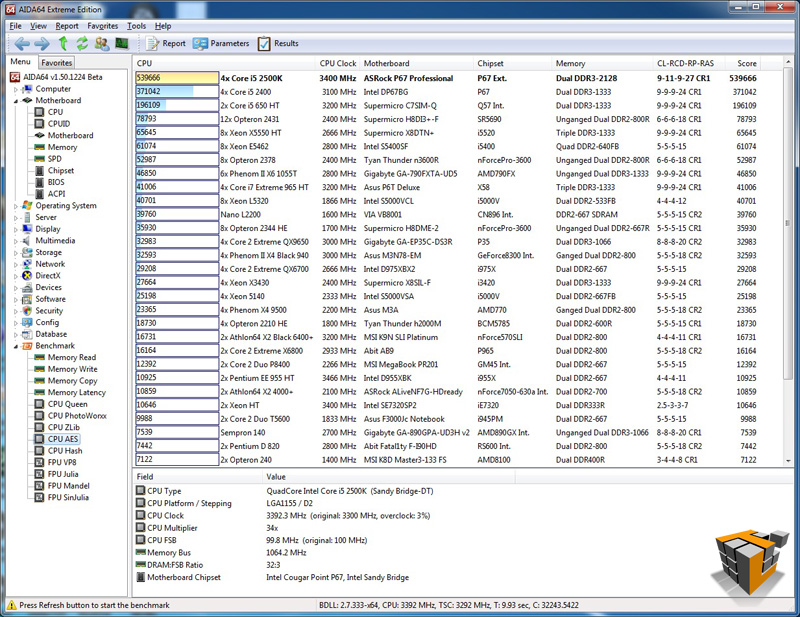Click the FPU SinJulia benchmark icon
Image resolution: width=800 pixels, height=617 pixels.
click(39, 498)
